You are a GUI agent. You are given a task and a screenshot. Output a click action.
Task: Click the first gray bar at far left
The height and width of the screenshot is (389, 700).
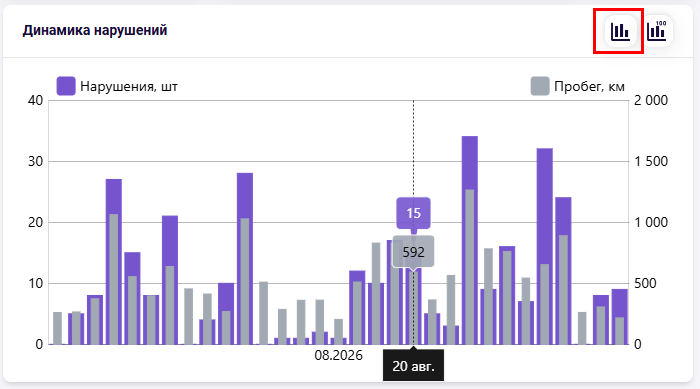click(58, 328)
